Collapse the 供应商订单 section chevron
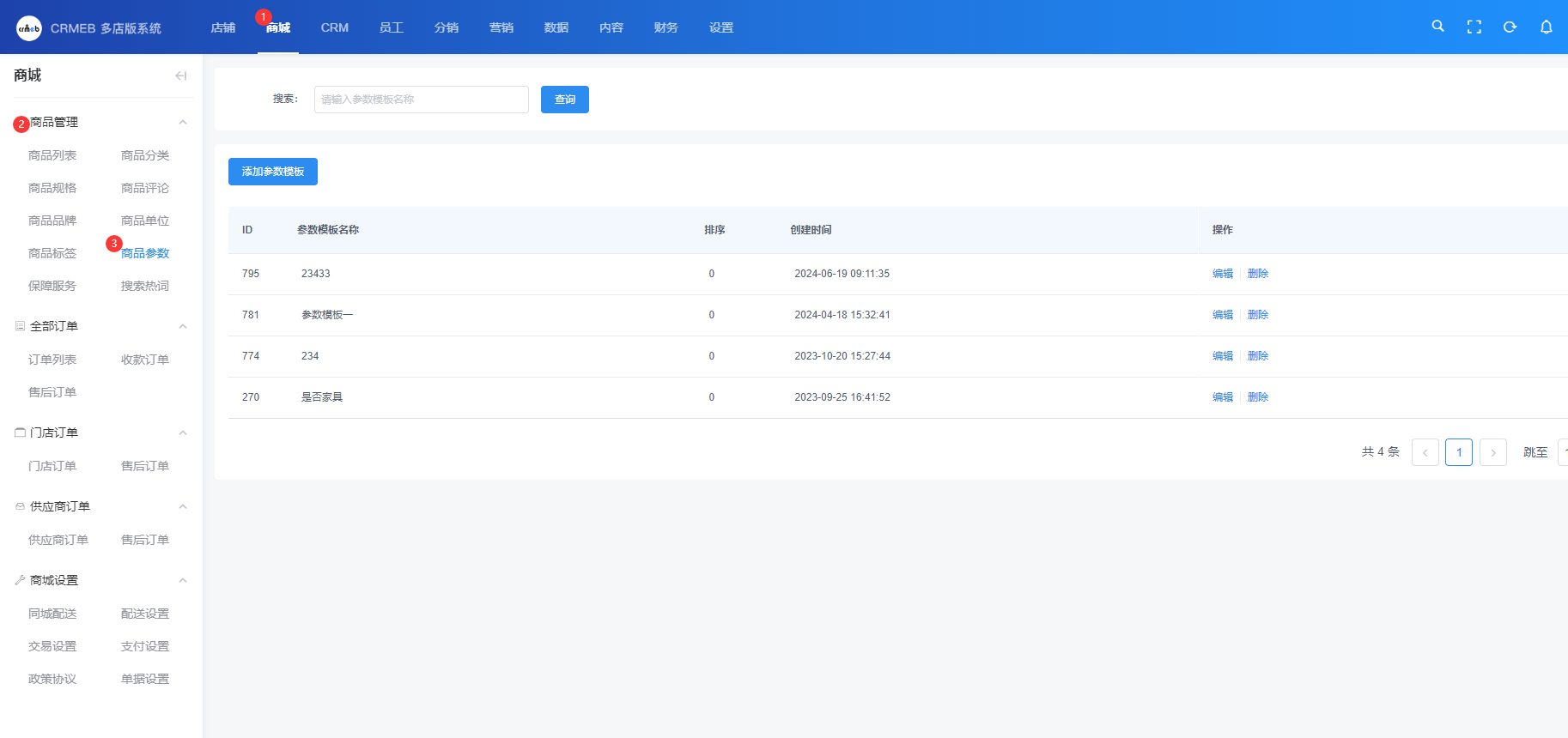Screen dimensions: 1568x738 pos(183,506)
